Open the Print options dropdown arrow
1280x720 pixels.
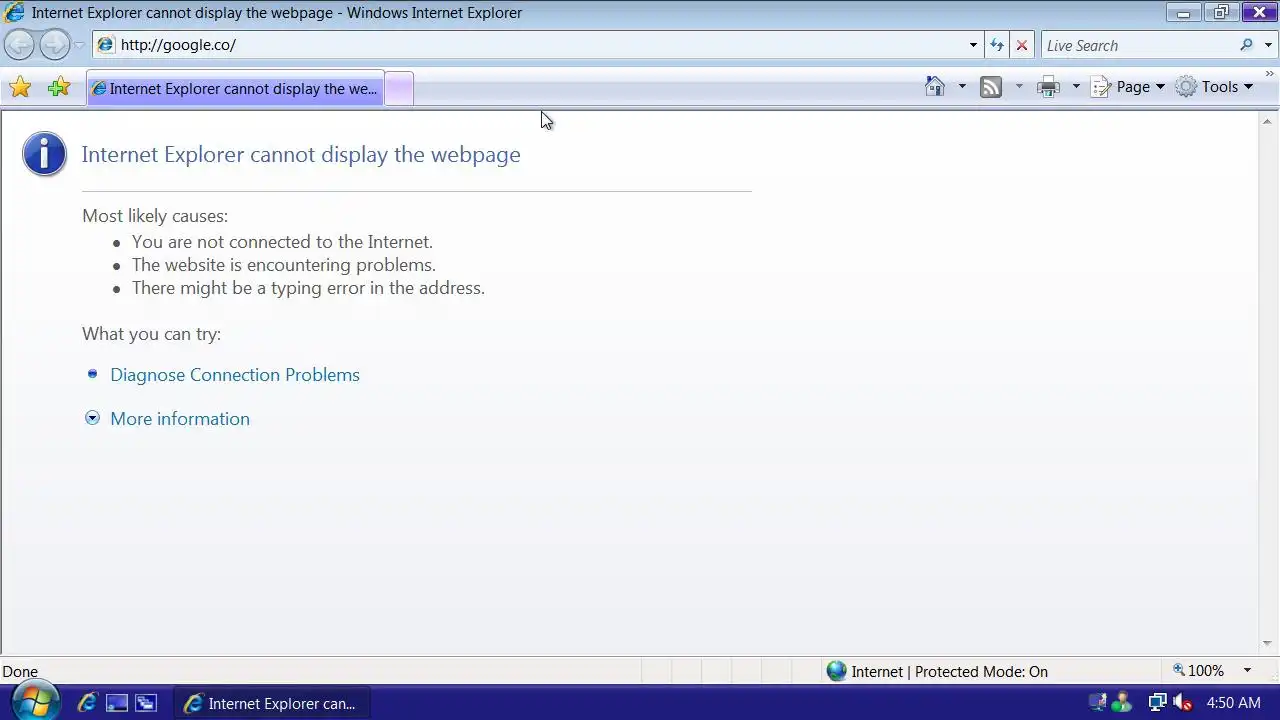(1076, 87)
